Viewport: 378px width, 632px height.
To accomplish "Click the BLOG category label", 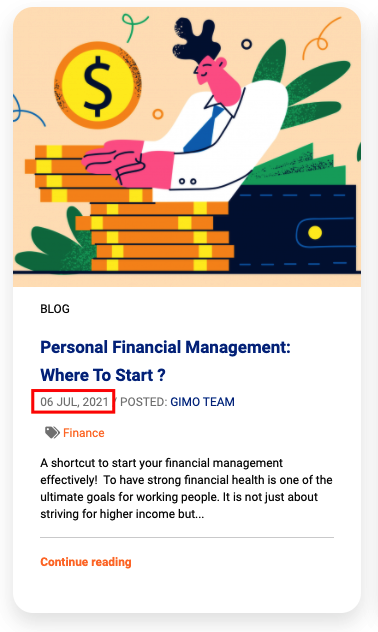I will (x=55, y=309).
